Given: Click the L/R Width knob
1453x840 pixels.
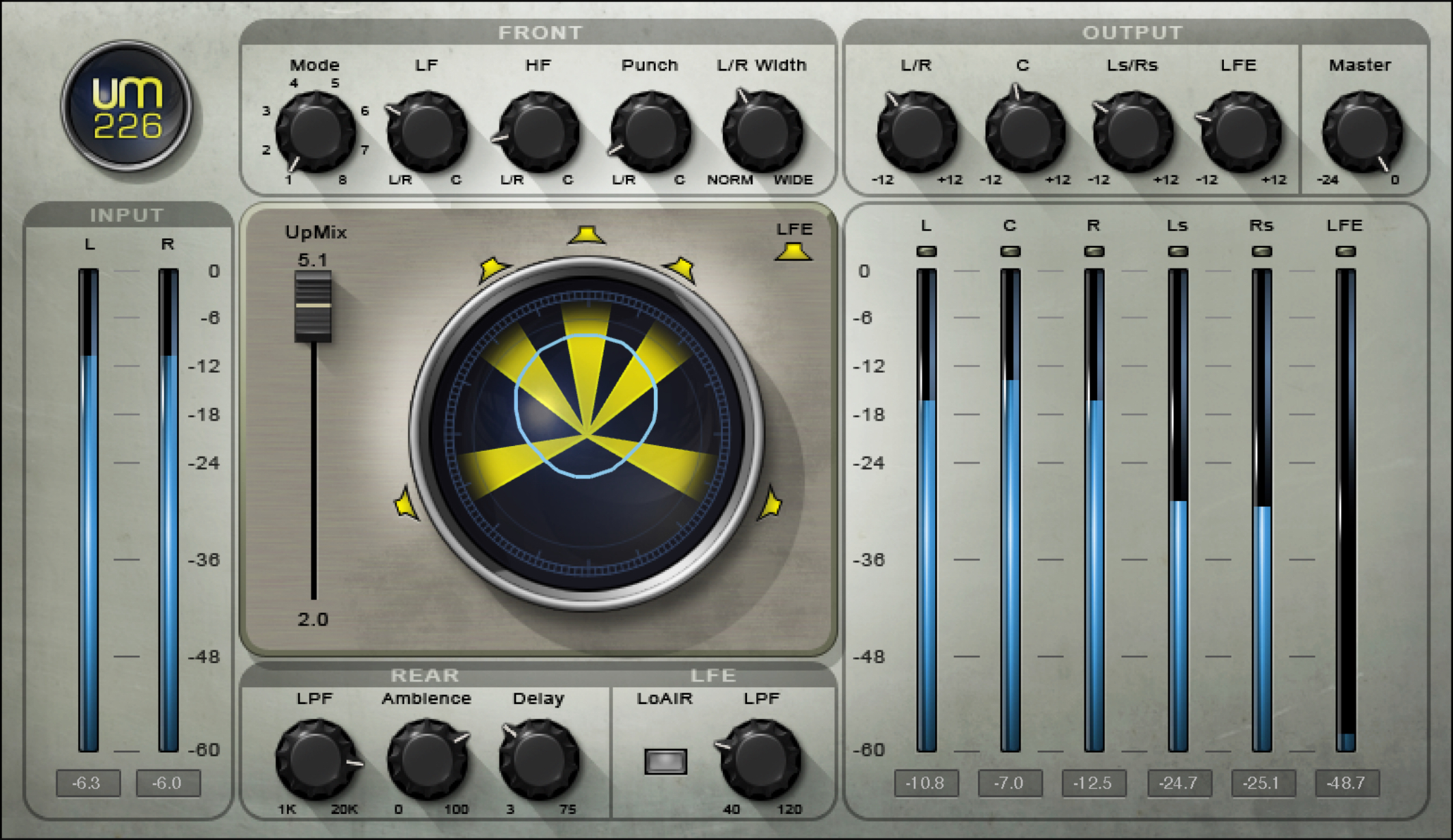Looking at the screenshot, I should tap(762, 132).
